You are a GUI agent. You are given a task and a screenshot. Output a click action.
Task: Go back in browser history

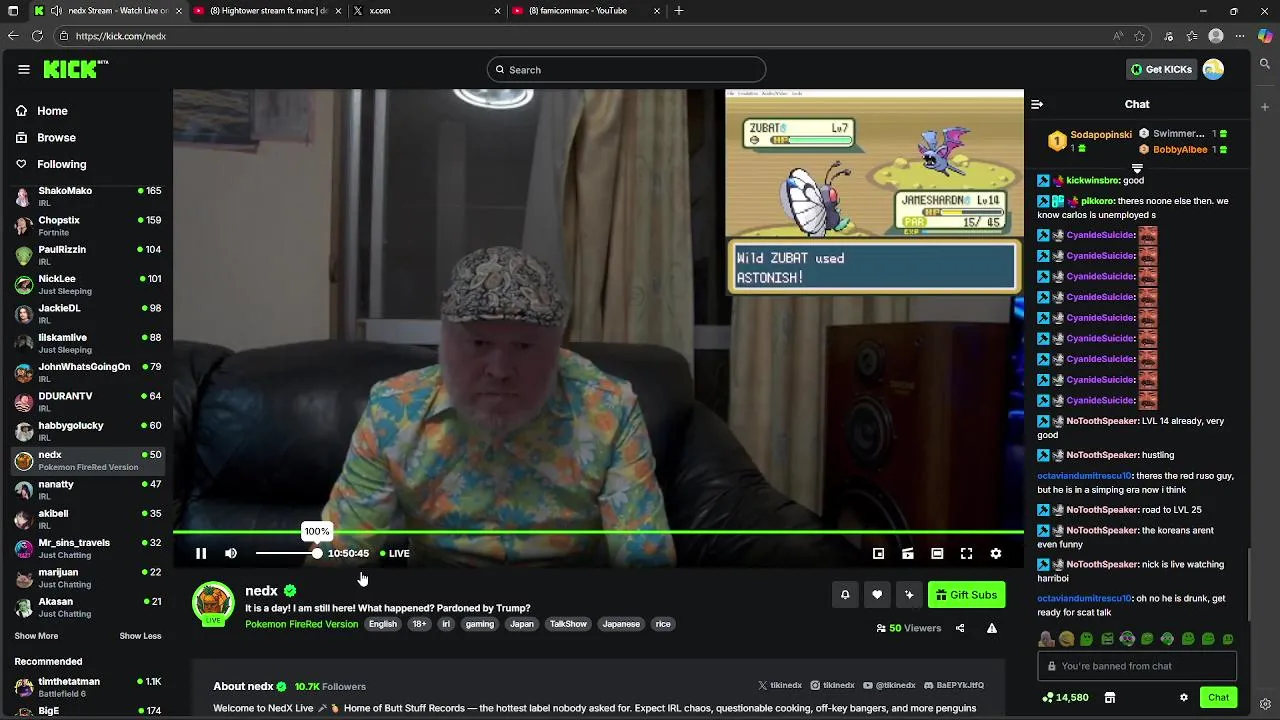(13, 36)
